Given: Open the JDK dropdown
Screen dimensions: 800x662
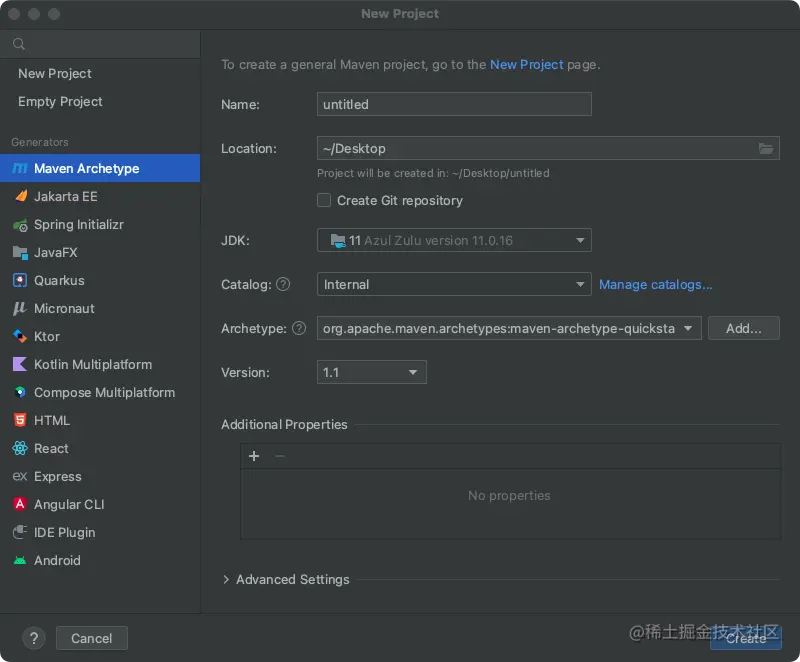Looking at the screenshot, I should pos(454,240).
